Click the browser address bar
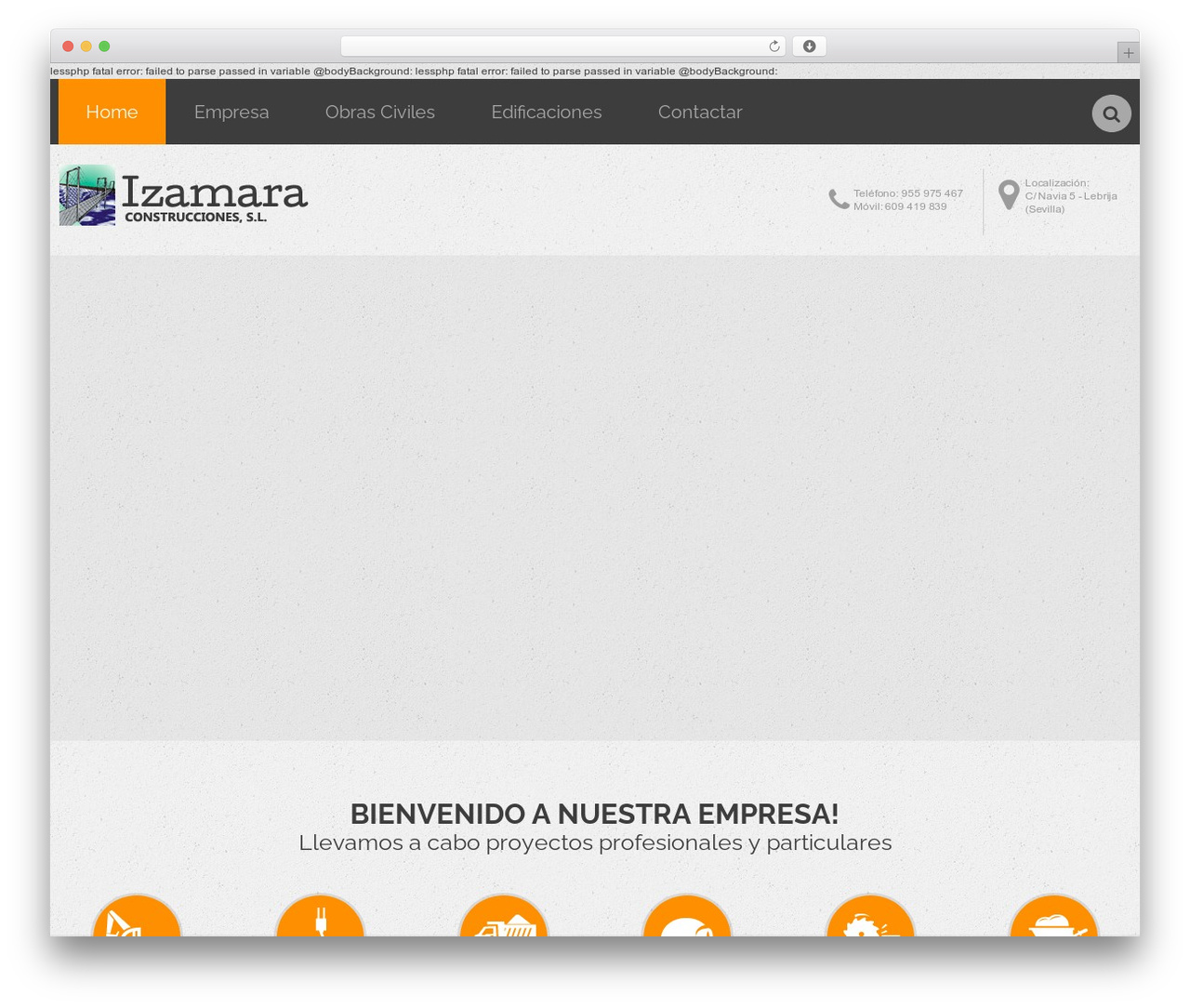The height and width of the screenshot is (1008, 1190). [x=562, y=46]
